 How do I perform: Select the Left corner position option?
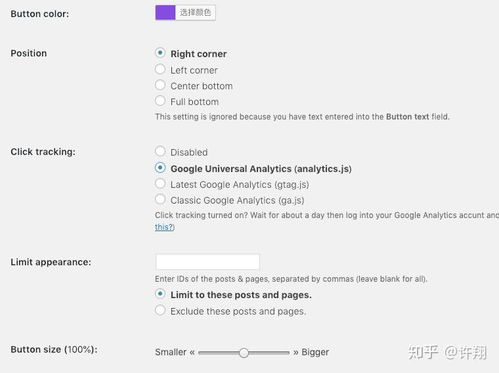tap(160, 69)
